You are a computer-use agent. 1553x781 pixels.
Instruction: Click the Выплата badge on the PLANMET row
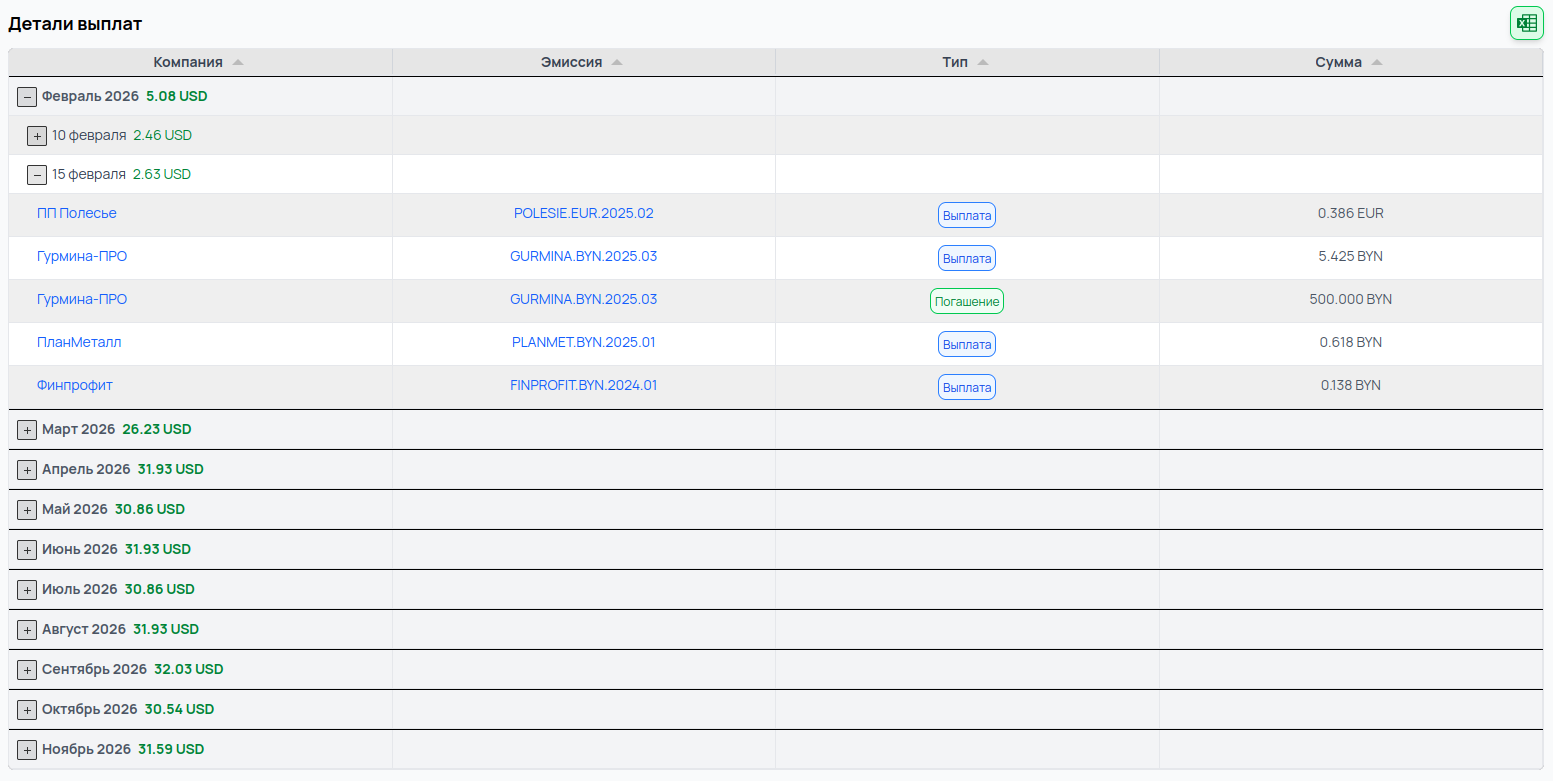966,343
